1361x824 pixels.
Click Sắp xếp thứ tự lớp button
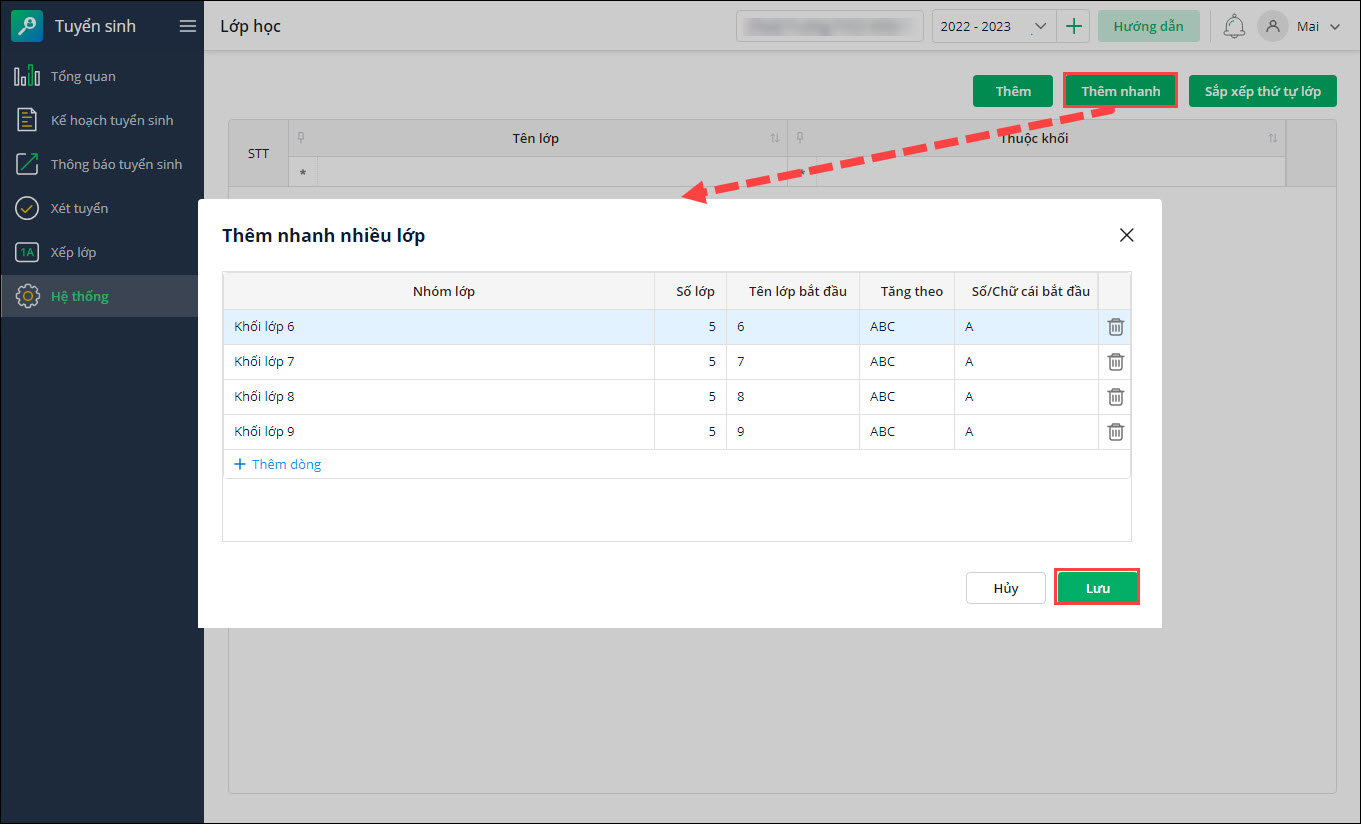1262,91
